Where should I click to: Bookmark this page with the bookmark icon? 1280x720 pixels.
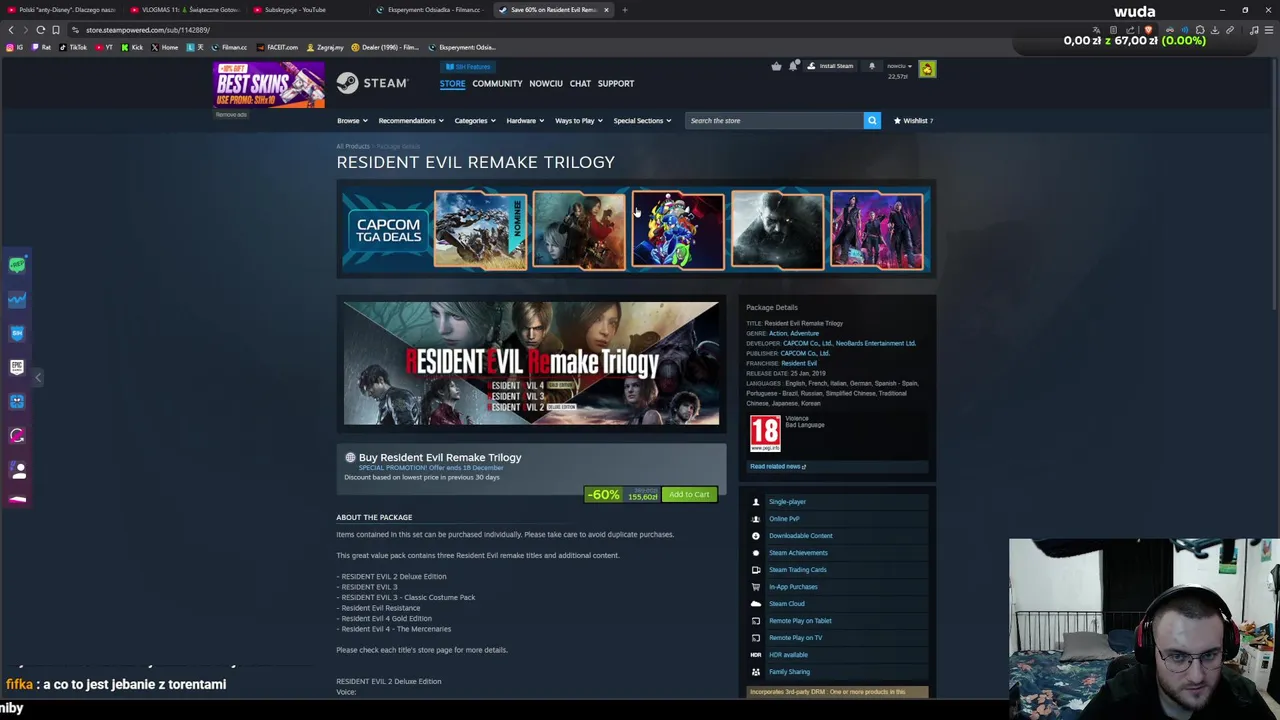pyautogui.click(x=56, y=30)
